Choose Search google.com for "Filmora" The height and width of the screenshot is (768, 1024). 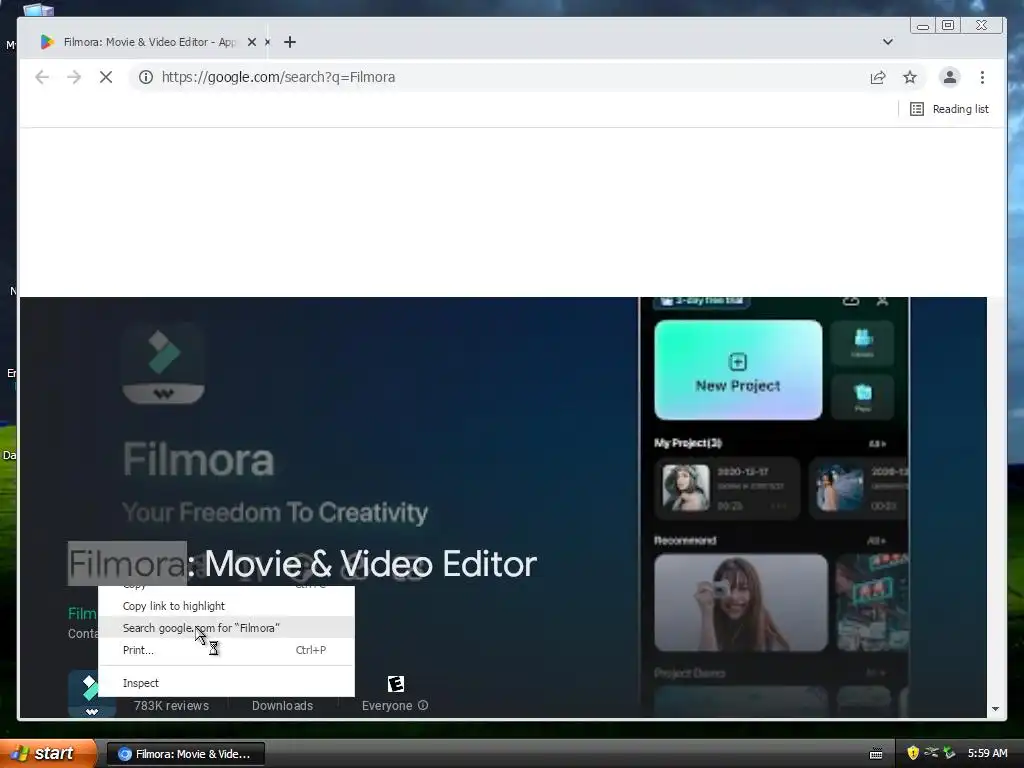226,628
